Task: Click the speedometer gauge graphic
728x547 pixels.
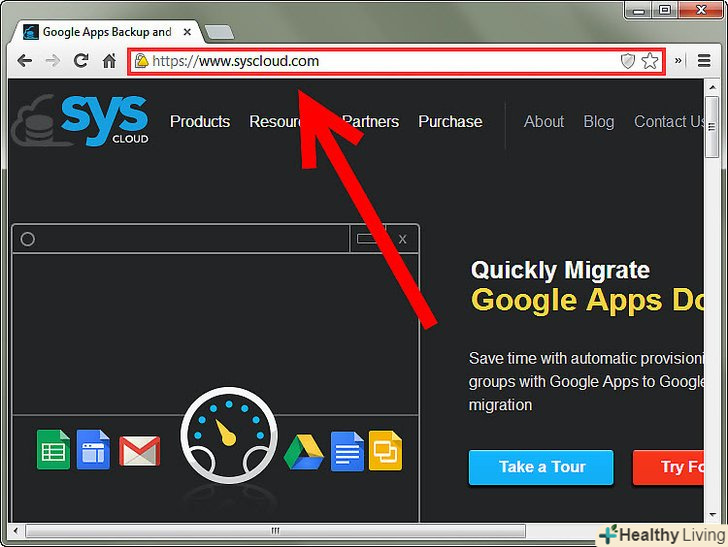Action: 229,435
